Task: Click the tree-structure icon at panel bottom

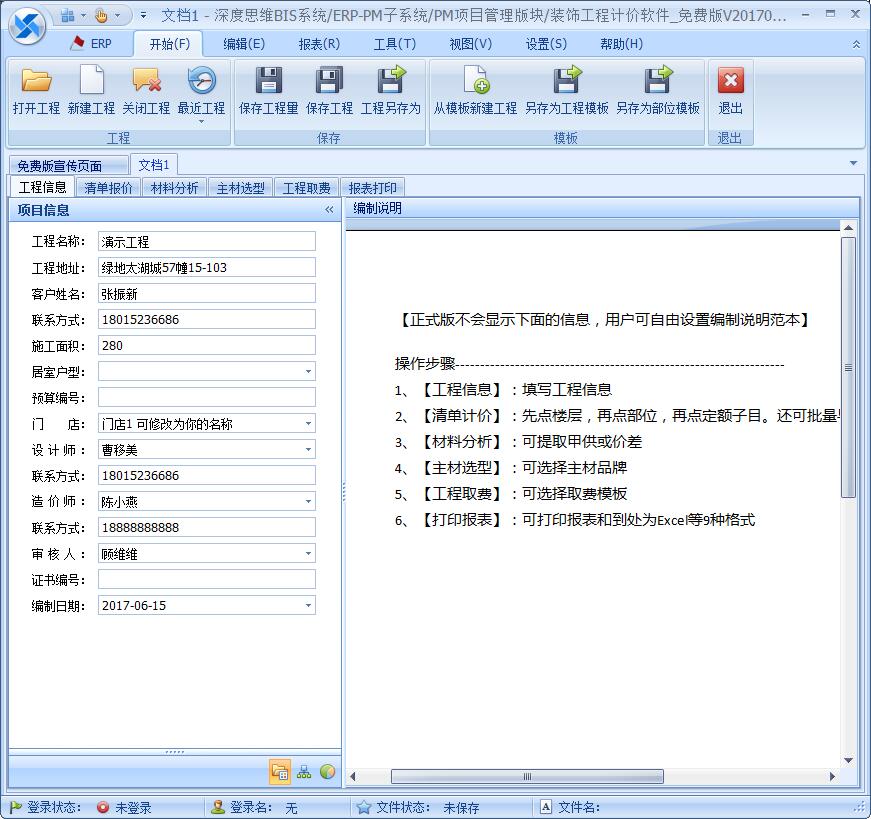Action: pyautogui.click(x=304, y=771)
